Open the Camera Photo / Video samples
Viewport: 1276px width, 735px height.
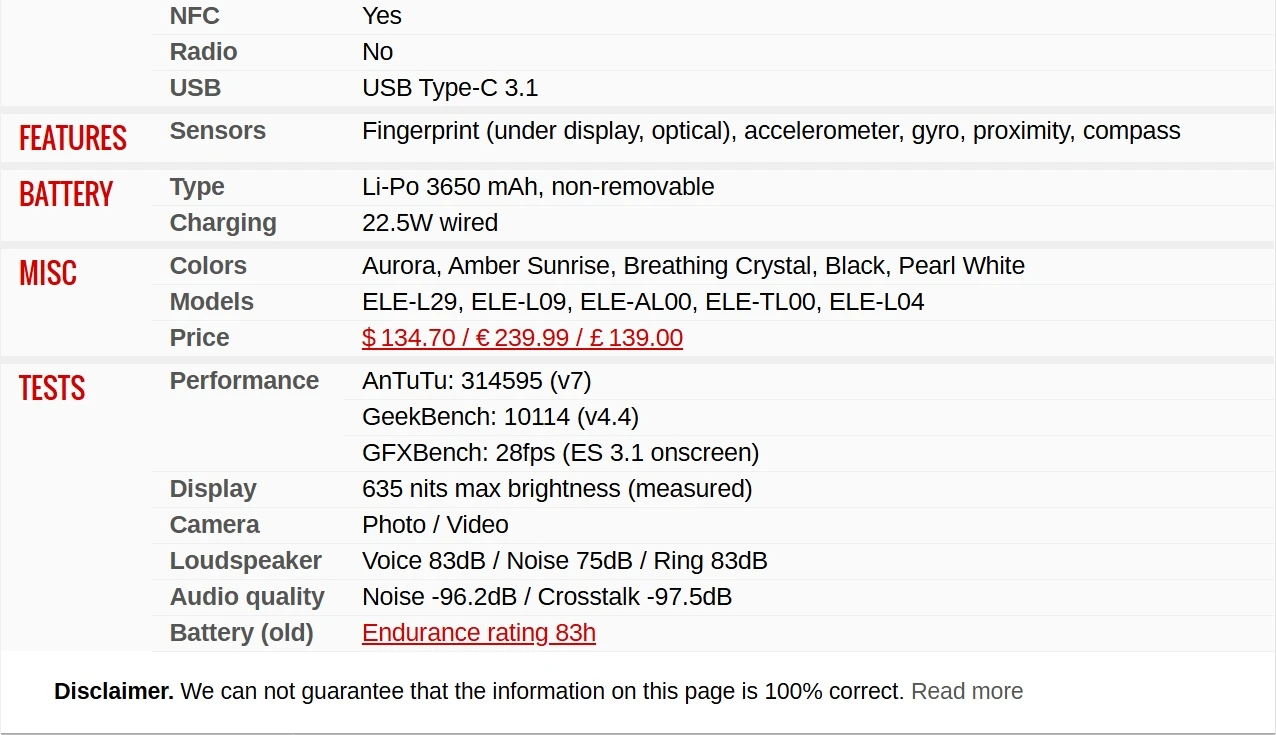435,525
